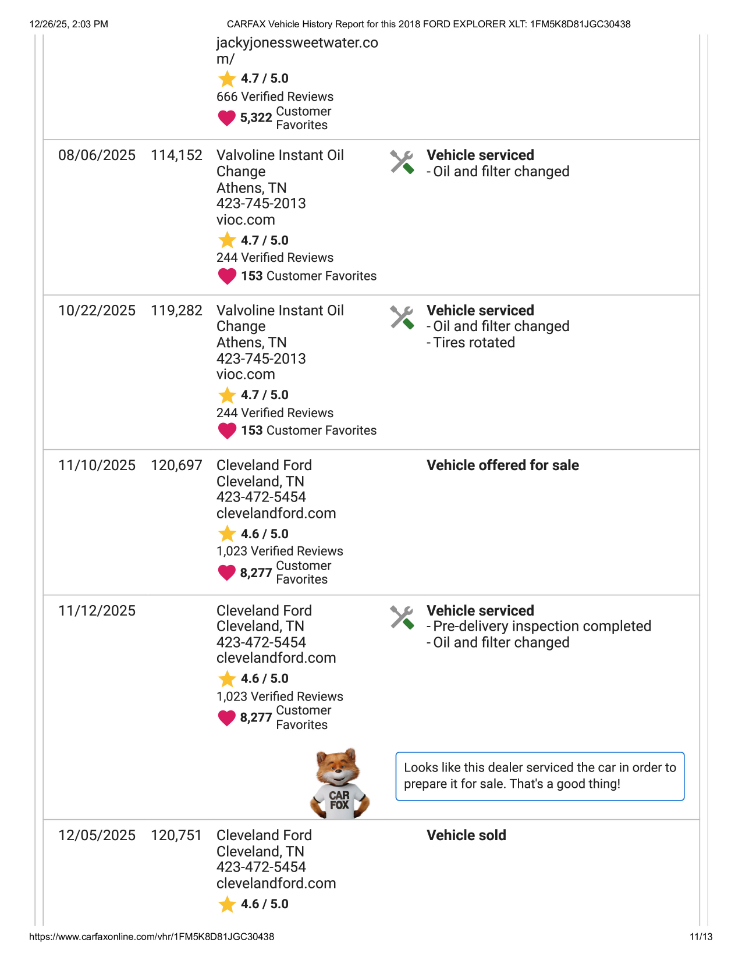This screenshot has height=960, width=742.
Task: Click 666 Verified Reviews text
Action: point(274,97)
